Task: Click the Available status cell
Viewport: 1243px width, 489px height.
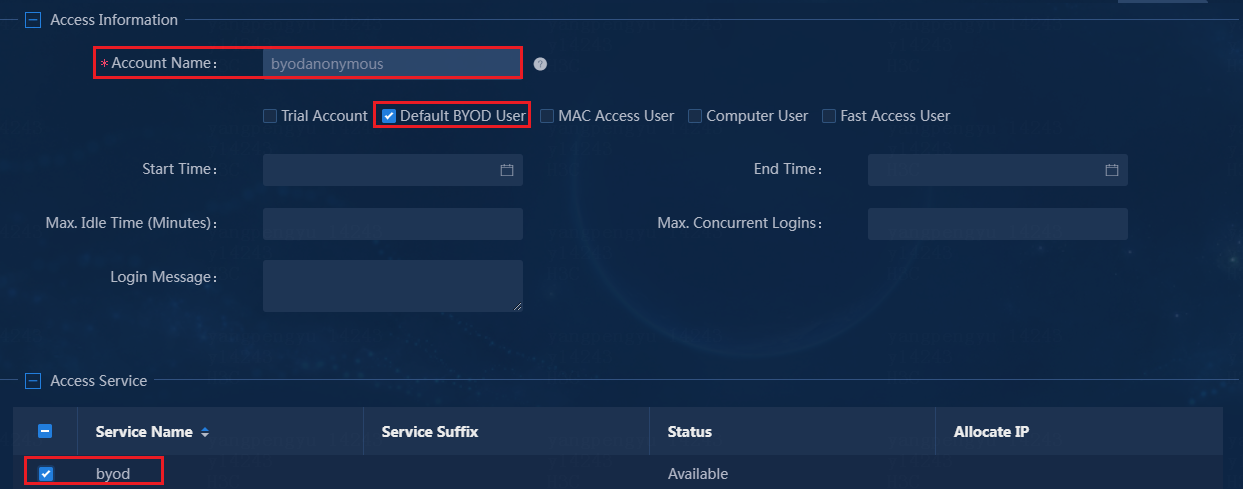Action: pos(698,474)
